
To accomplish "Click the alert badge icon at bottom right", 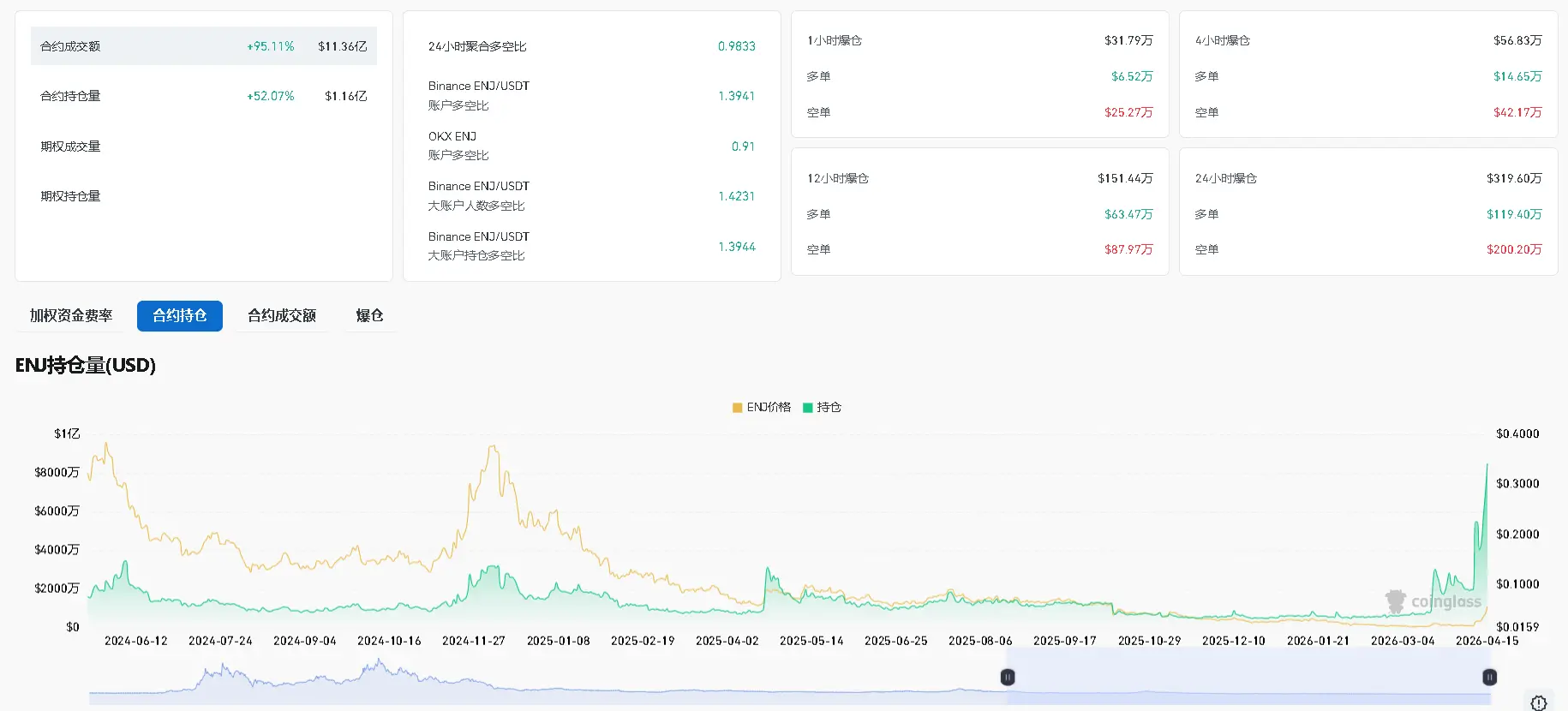I will pos(1538,702).
